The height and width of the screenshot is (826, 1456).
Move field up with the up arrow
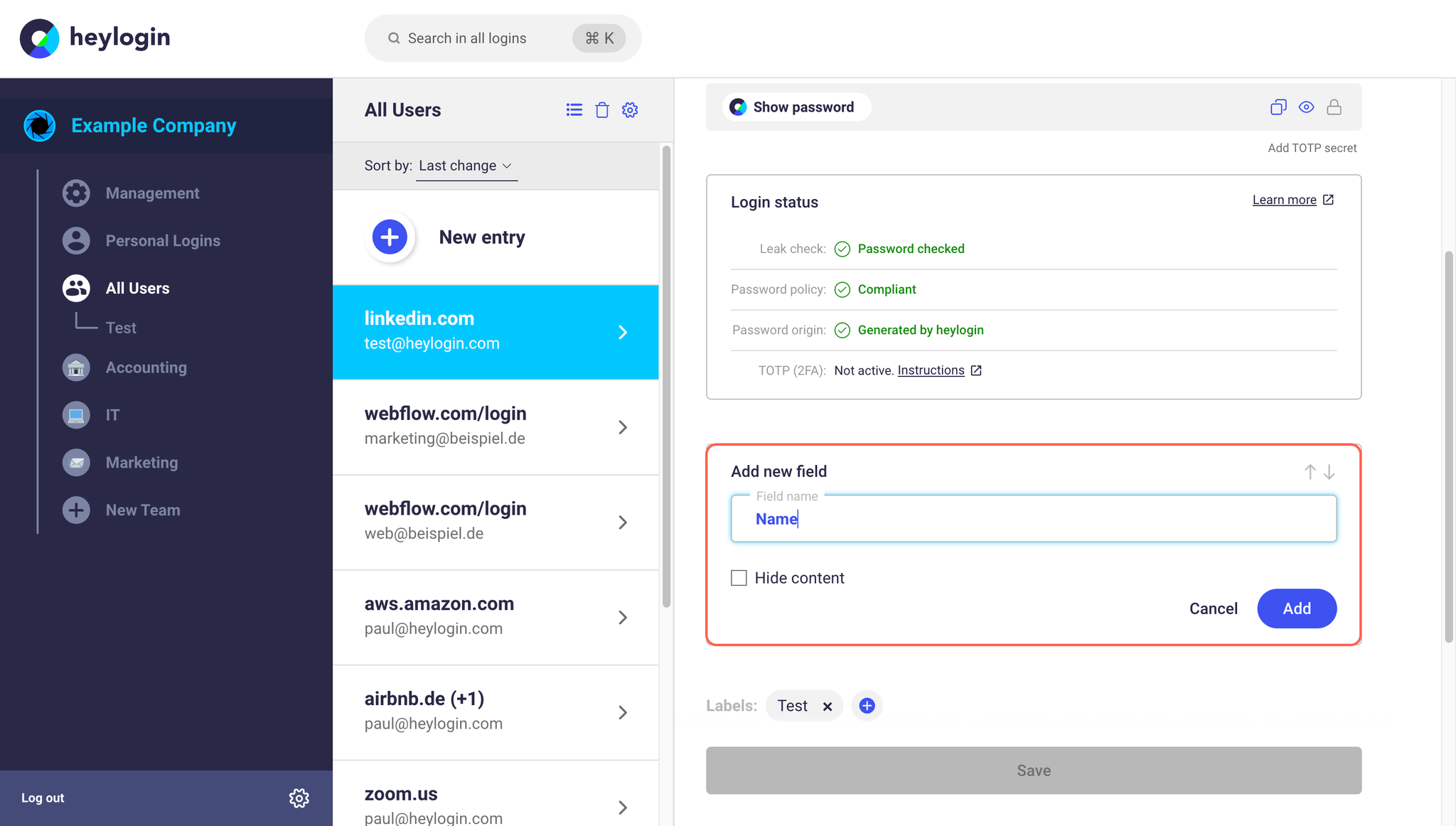[x=1310, y=472]
